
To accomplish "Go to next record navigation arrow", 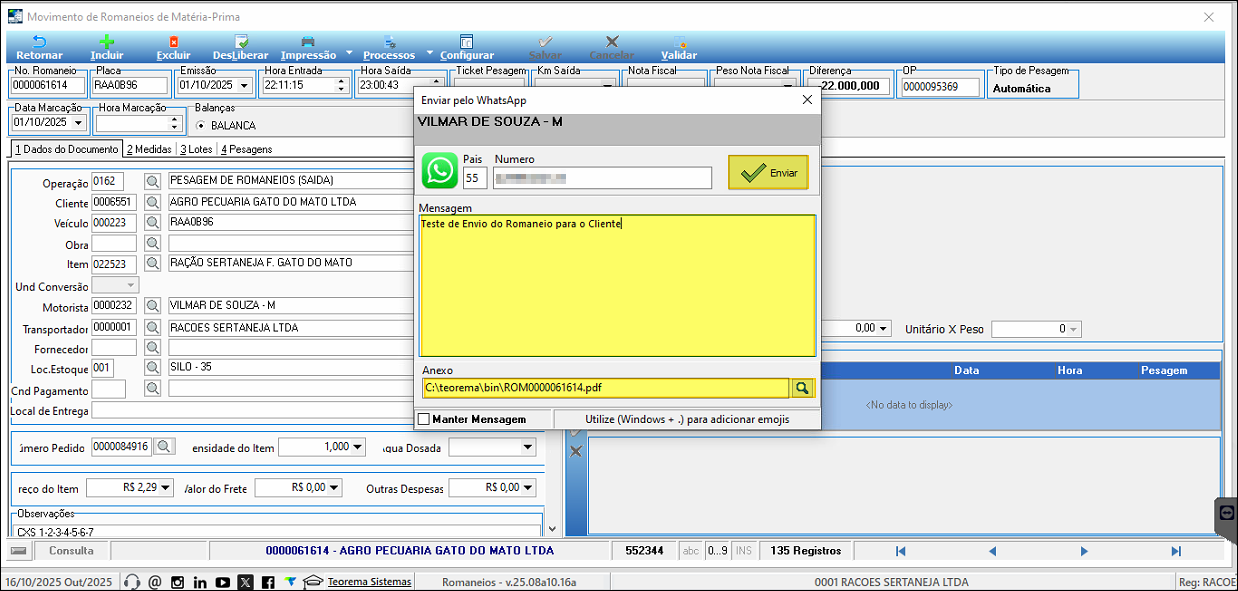I will pyautogui.click(x=1084, y=551).
